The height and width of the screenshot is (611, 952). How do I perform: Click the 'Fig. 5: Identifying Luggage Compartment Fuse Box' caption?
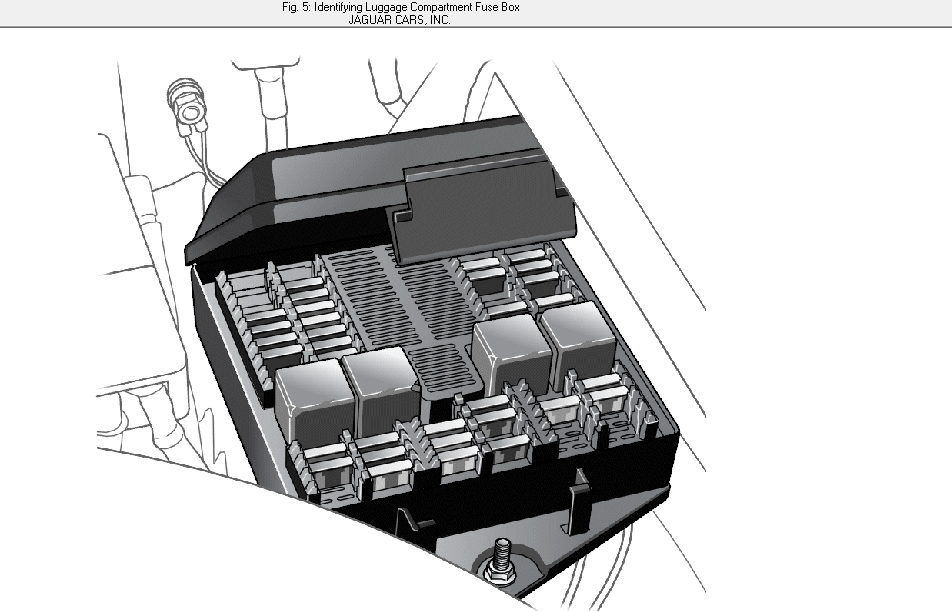tap(401, 7)
